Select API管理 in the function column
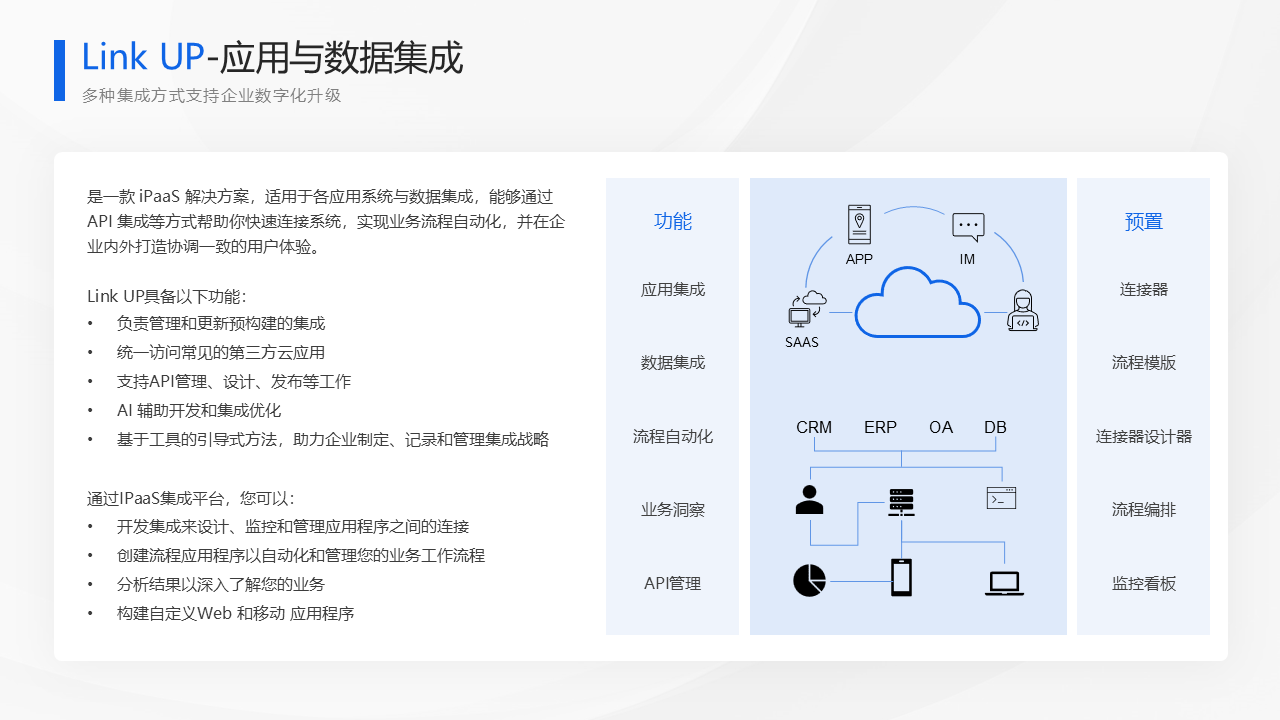 (673, 583)
